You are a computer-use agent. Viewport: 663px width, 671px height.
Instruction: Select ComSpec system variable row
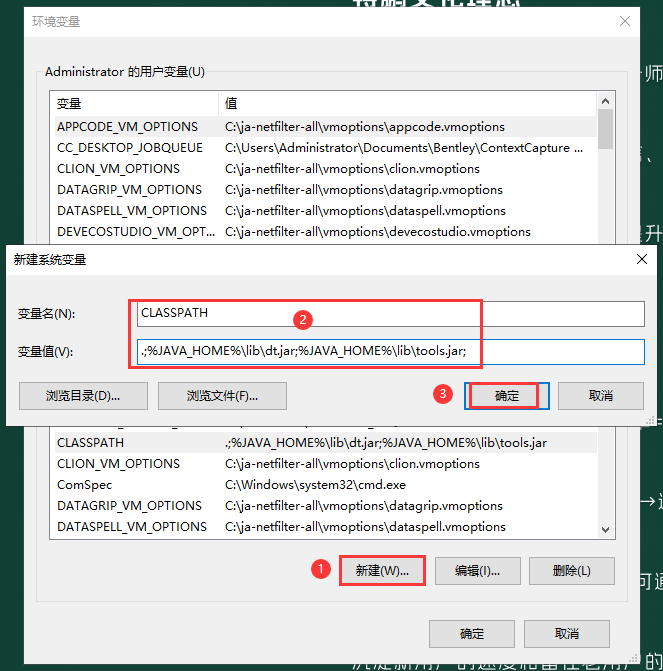pos(77,484)
